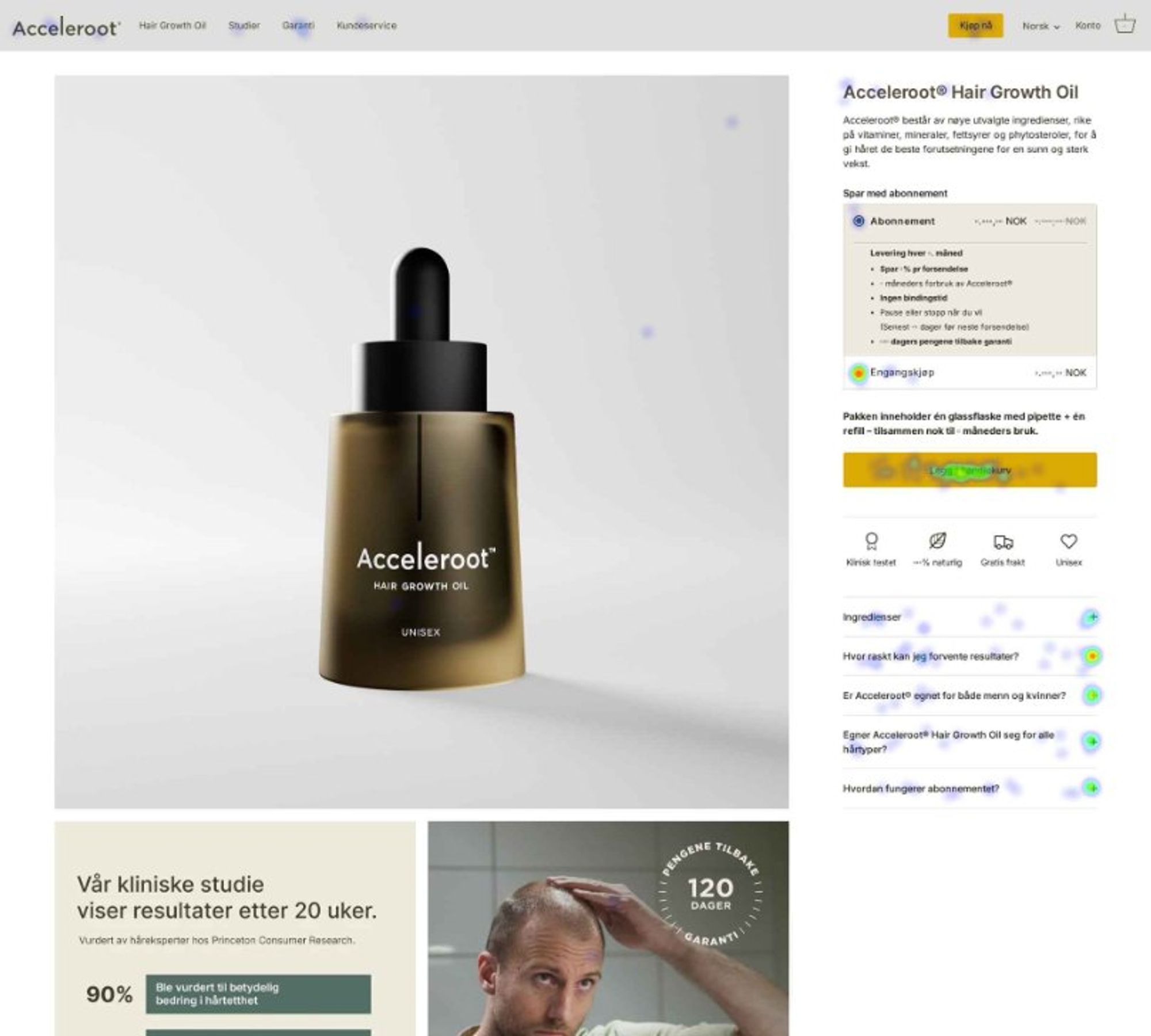1151x1036 pixels.
Task: Click 'Vurdert av håreksperter hos Princeton' text
Action: pyautogui.click(x=216, y=940)
